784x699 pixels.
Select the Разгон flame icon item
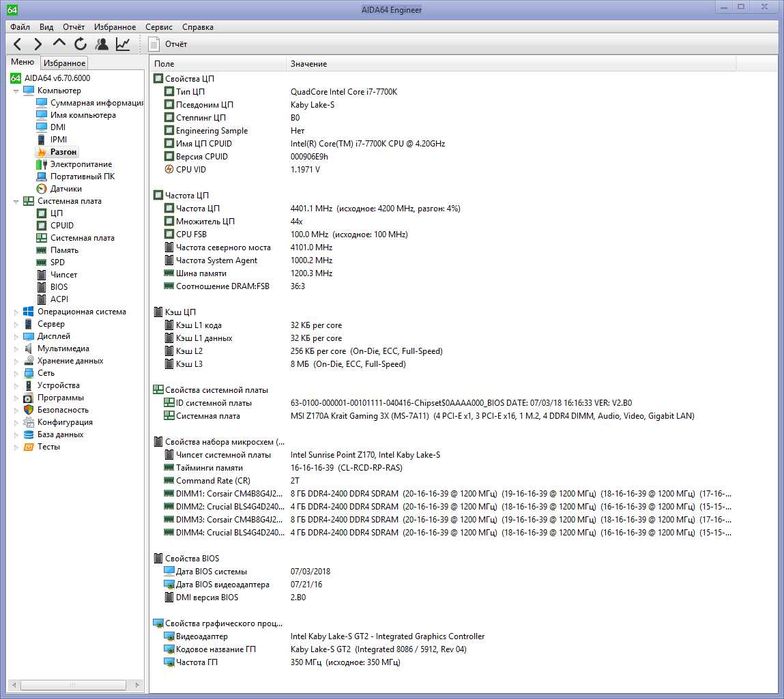[58, 152]
